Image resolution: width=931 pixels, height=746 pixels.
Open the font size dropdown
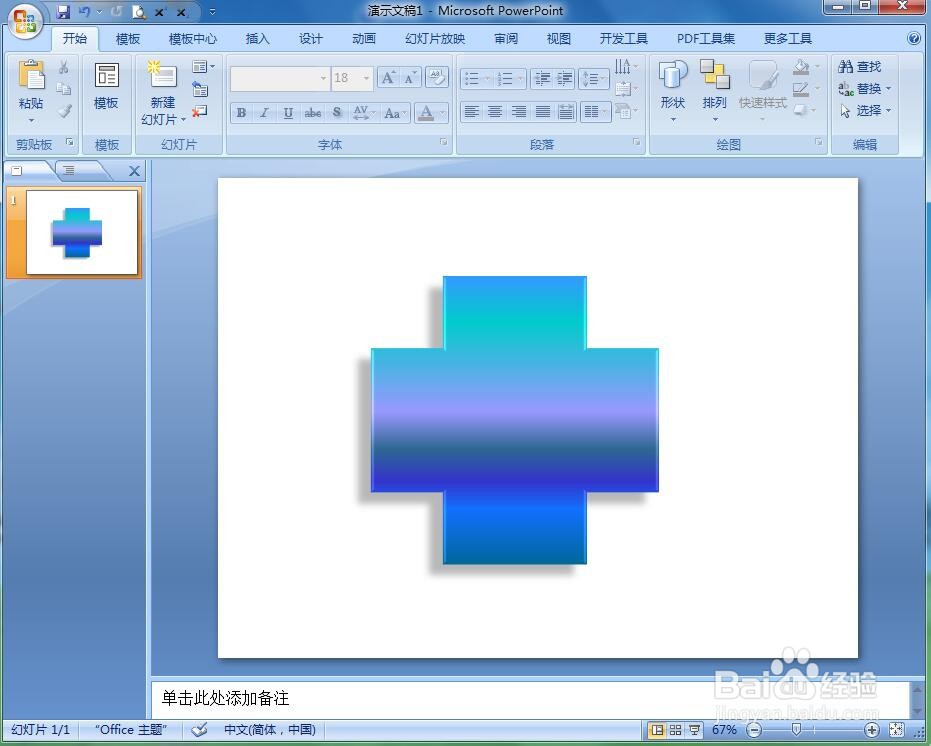click(x=366, y=78)
